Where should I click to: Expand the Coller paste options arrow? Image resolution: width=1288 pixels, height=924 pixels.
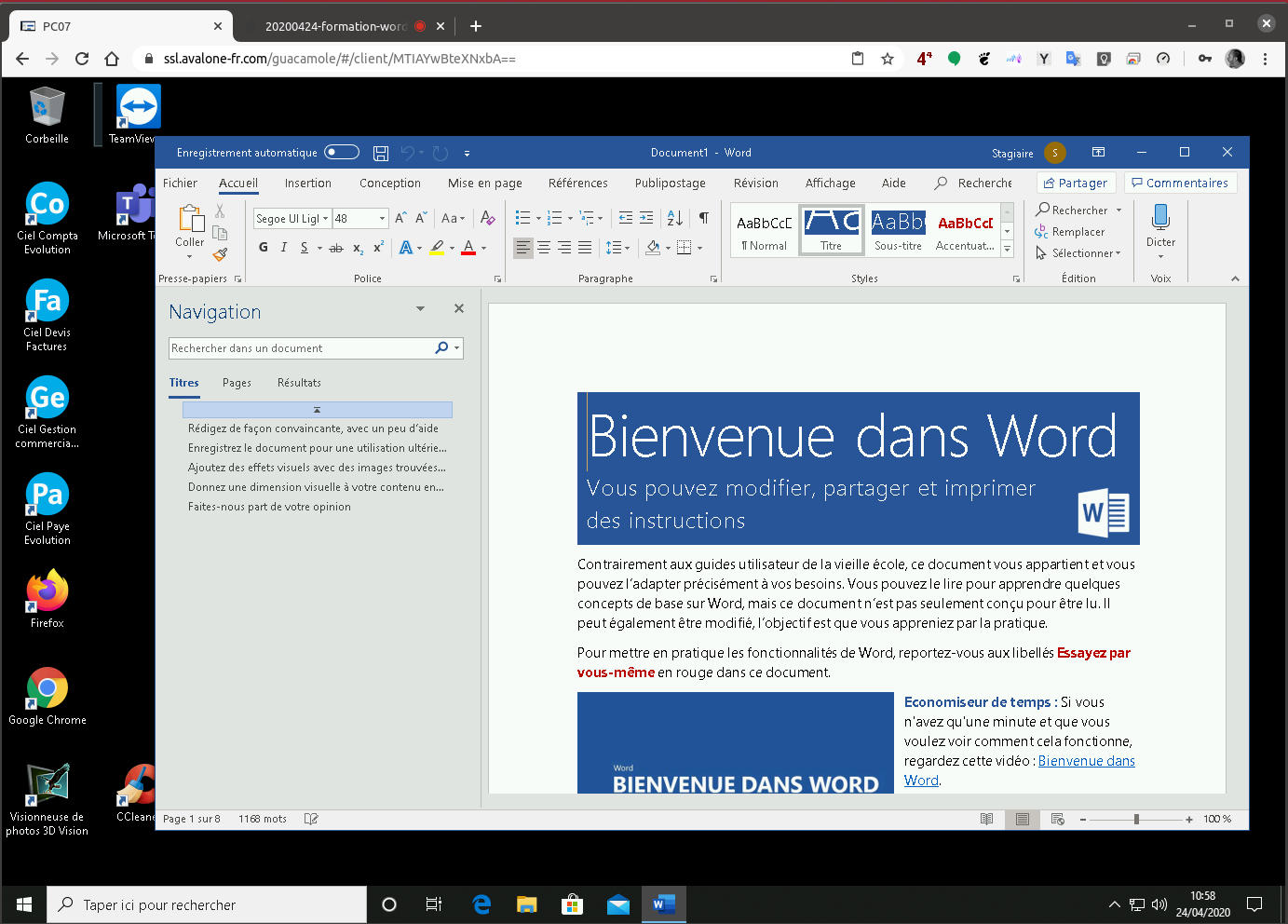pos(189,256)
